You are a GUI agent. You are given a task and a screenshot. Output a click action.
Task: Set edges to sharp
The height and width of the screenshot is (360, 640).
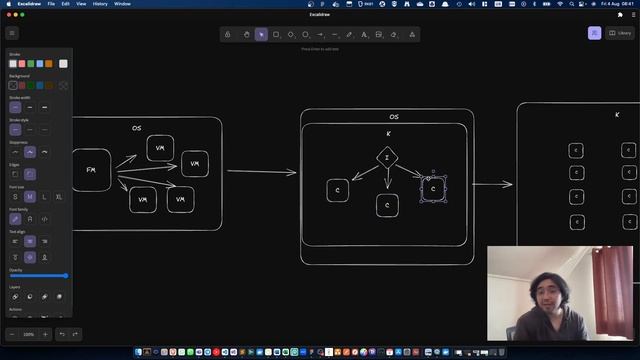(15, 174)
